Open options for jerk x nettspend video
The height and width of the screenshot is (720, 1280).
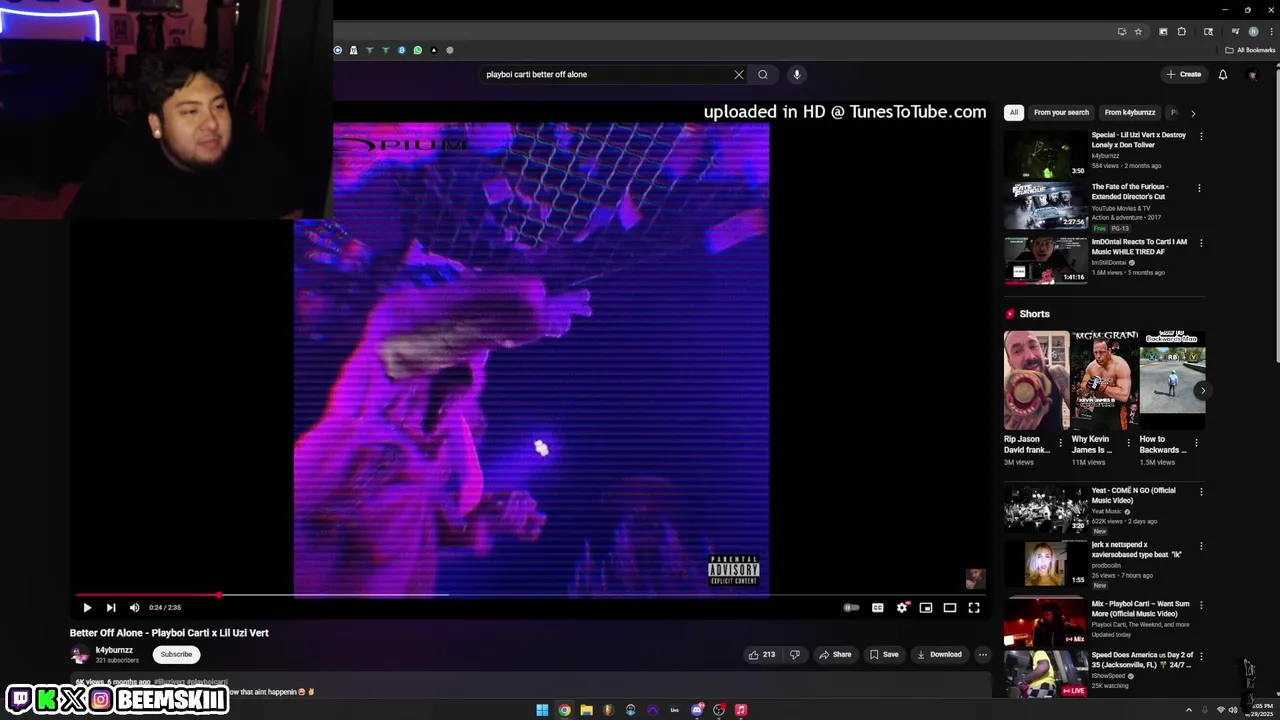coord(1201,547)
